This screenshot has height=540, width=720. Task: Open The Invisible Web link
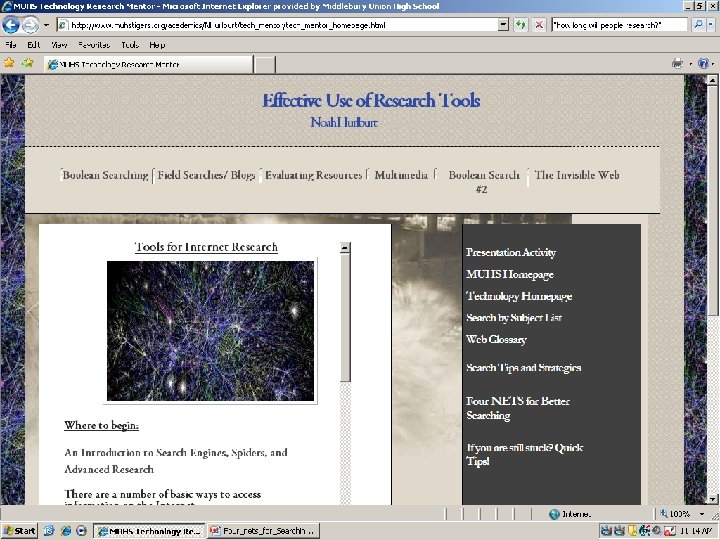[577, 175]
